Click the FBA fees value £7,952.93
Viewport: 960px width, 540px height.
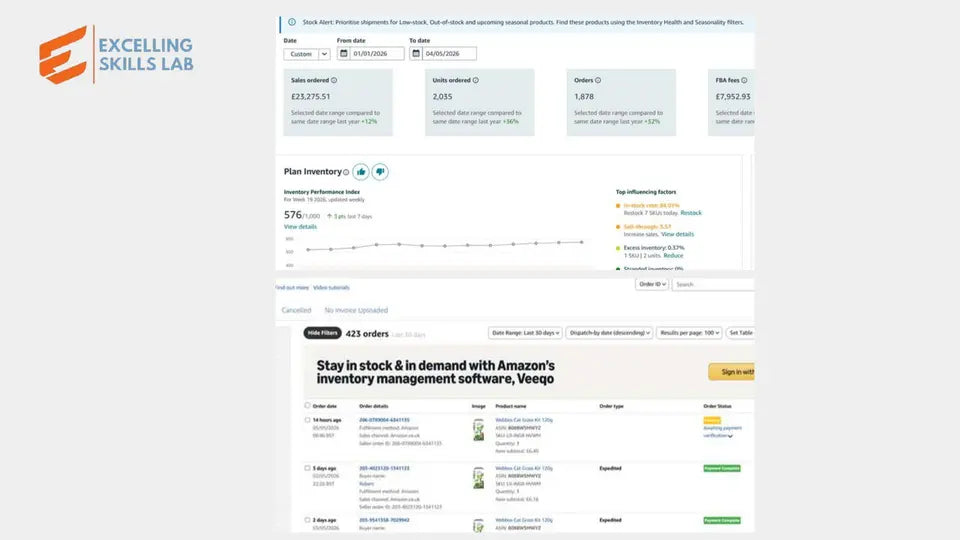point(733,97)
